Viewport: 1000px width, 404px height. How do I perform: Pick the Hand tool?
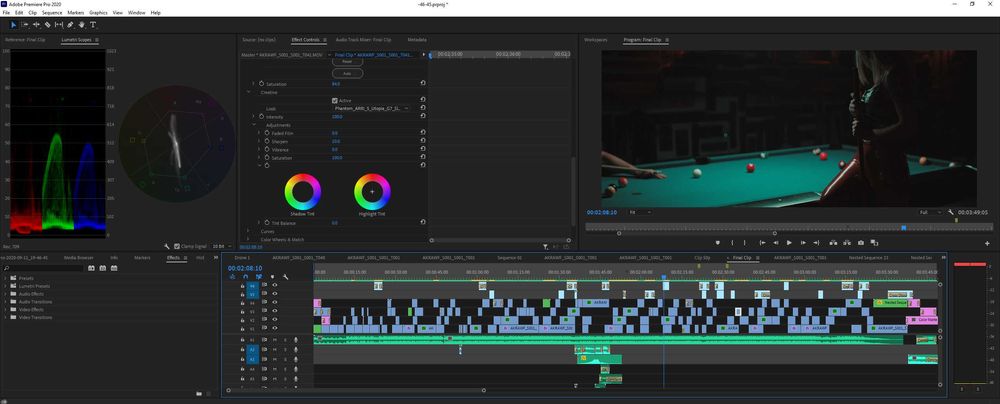pyautogui.click(x=82, y=24)
